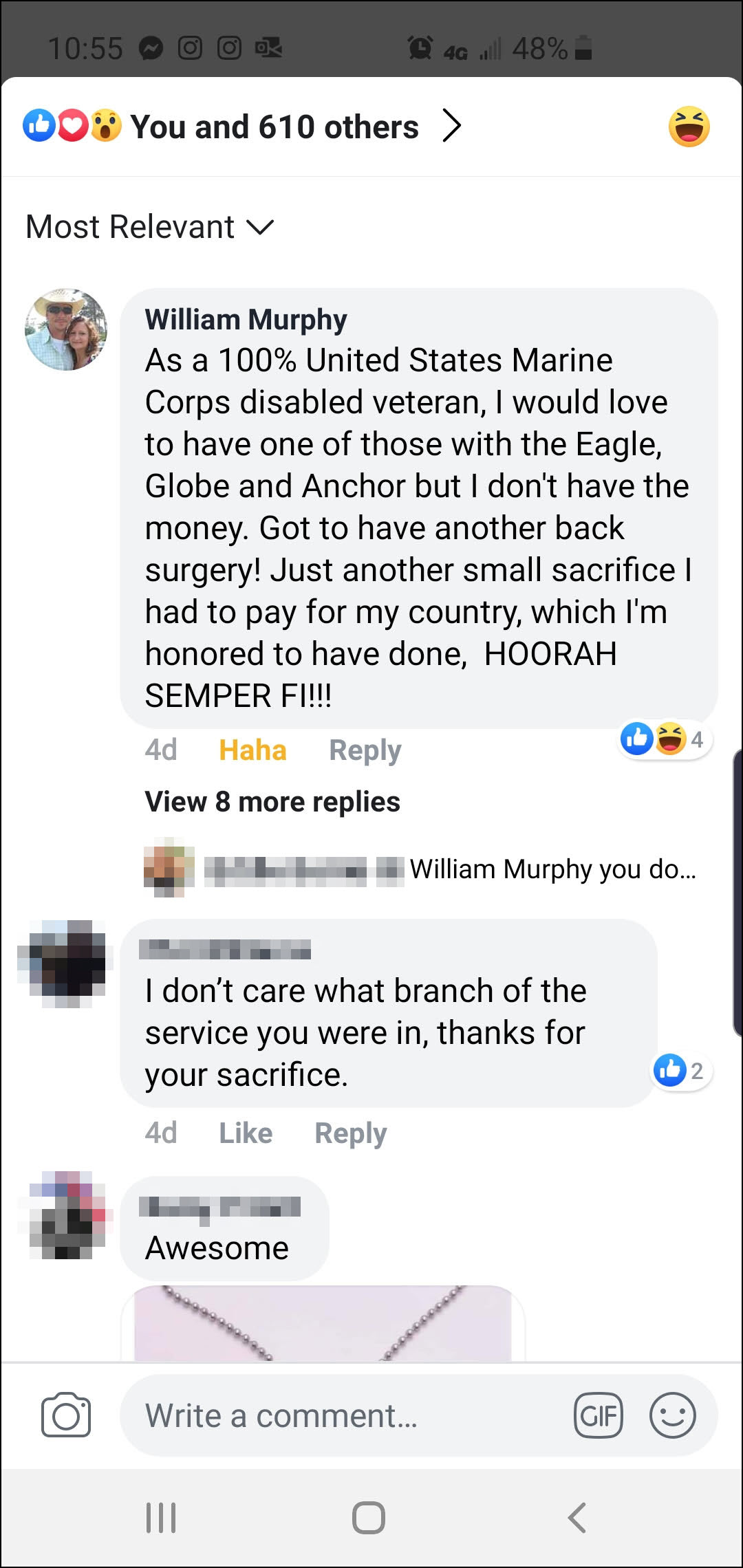This screenshot has width=743, height=1568.
Task: Open William Murphy's profile name link
Action: pos(246,320)
